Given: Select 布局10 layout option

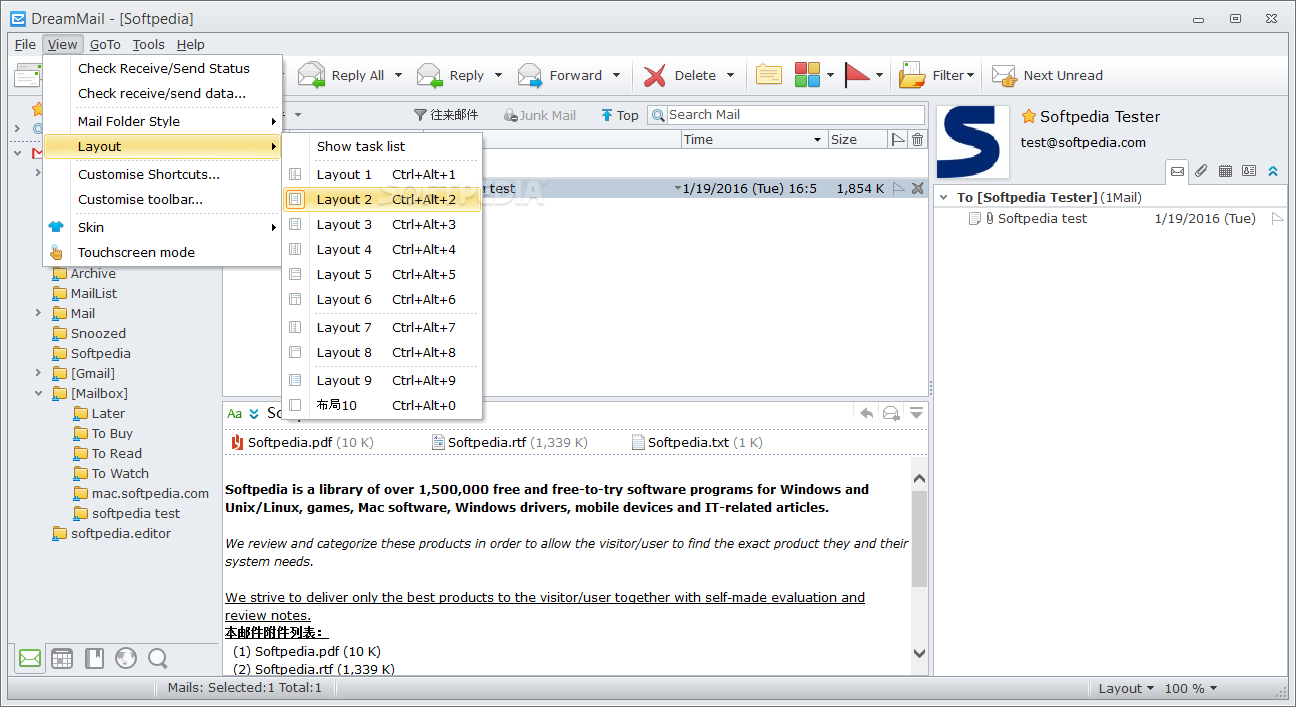Looking at the screenshot, I should (382, 405).
